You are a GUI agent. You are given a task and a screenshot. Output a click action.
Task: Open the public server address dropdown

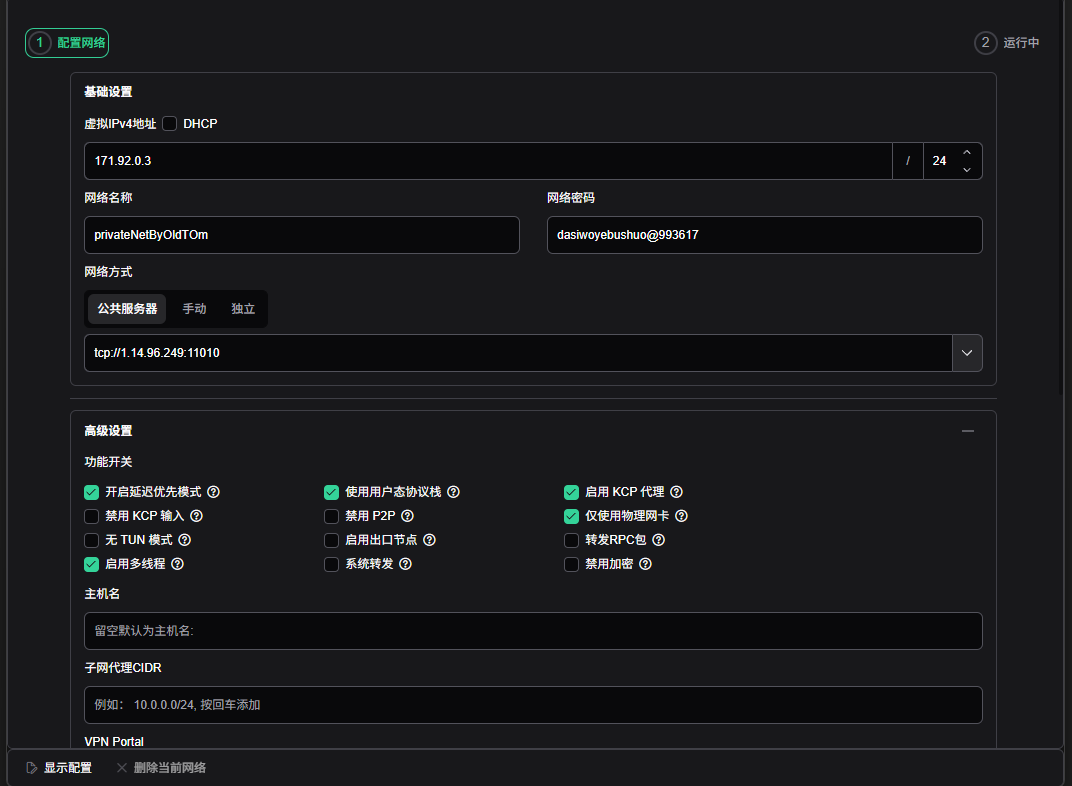(967, 353)
